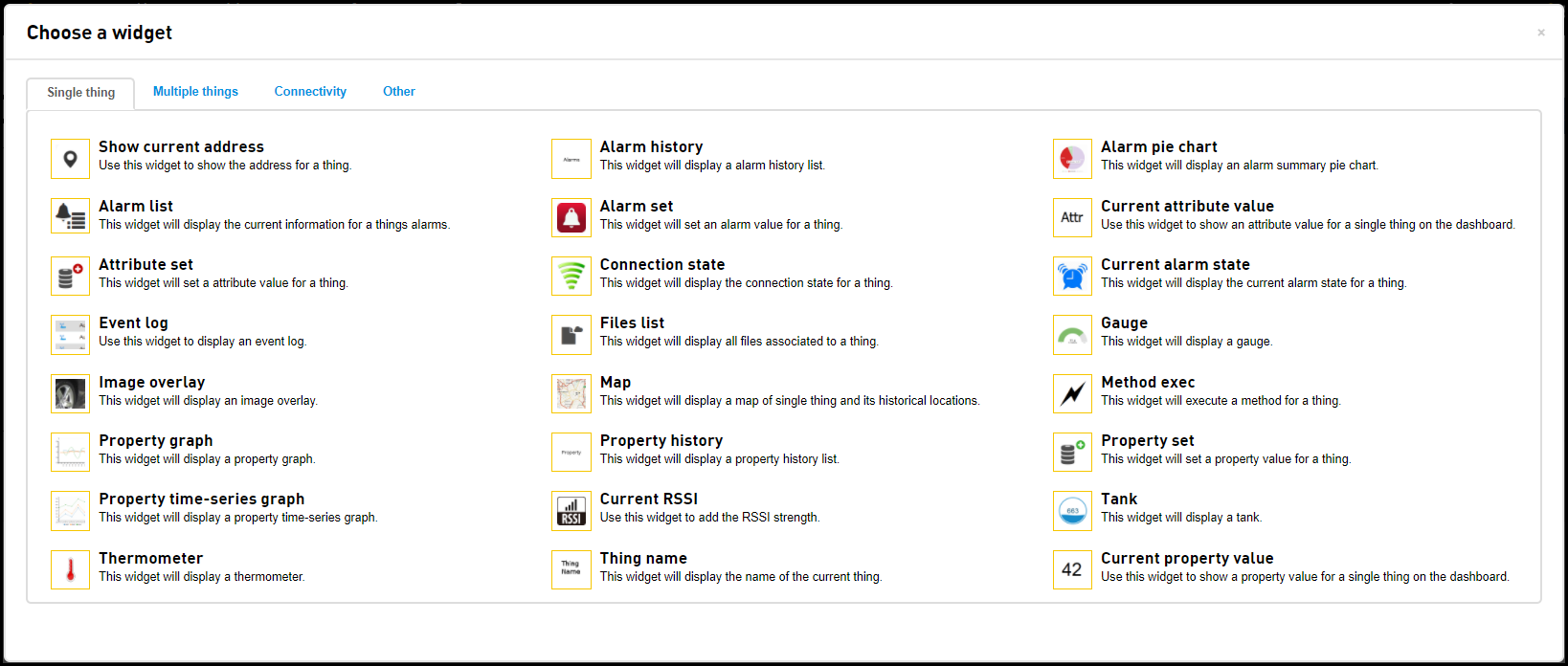Click the Show current address pin icon

tap(70, 159)
